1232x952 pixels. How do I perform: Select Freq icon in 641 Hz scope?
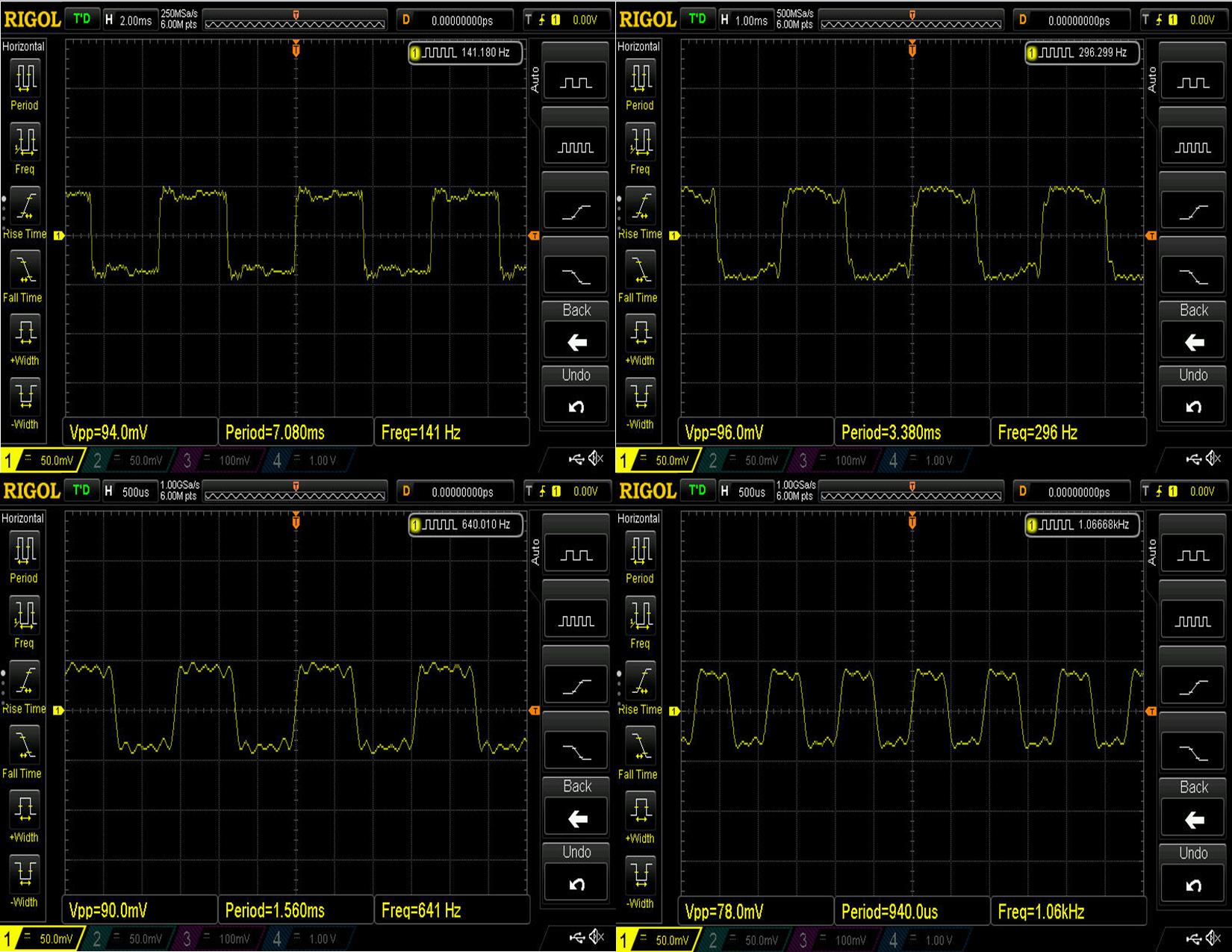pos(25,615)
